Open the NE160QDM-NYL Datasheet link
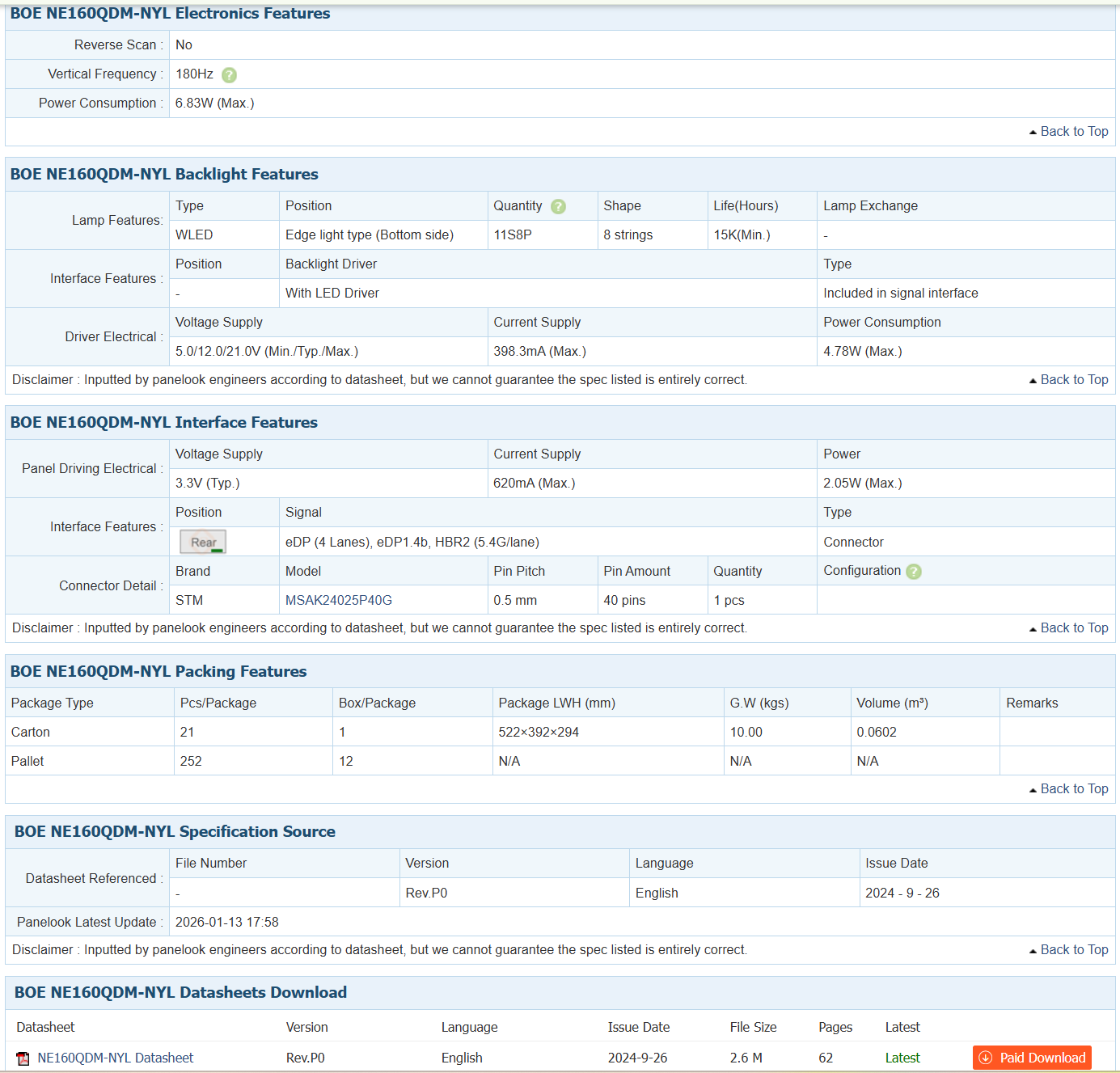1120x1073 pixels. pyautogui.click(x=116, y=1058)
